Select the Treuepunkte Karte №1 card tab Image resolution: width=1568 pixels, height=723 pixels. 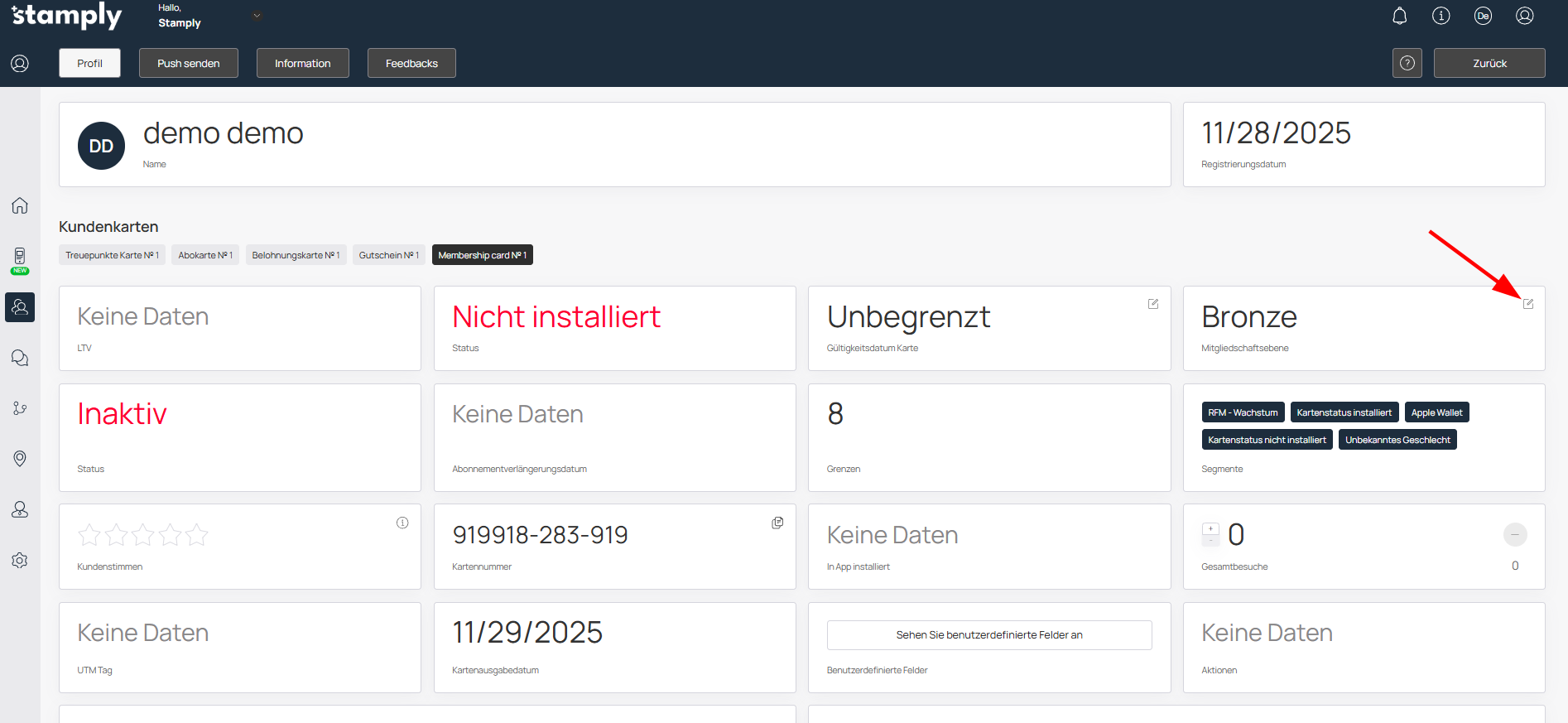112,255
